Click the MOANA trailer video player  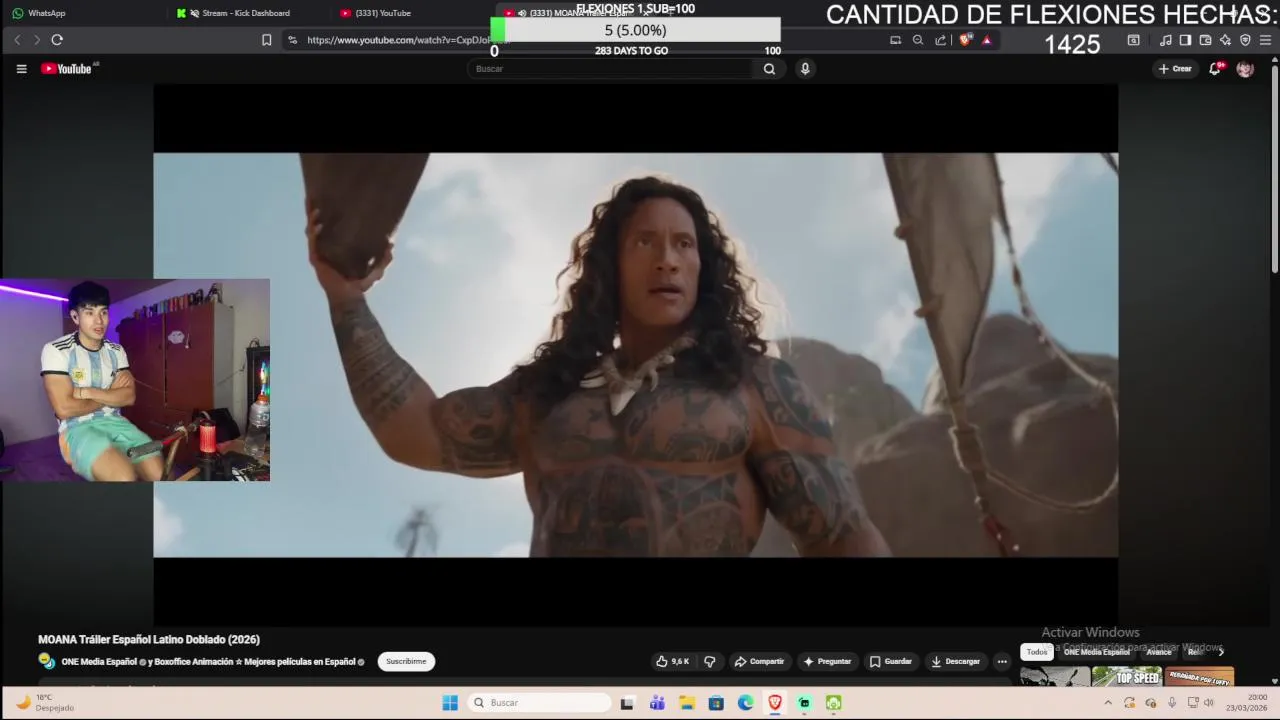click(635, 355)
